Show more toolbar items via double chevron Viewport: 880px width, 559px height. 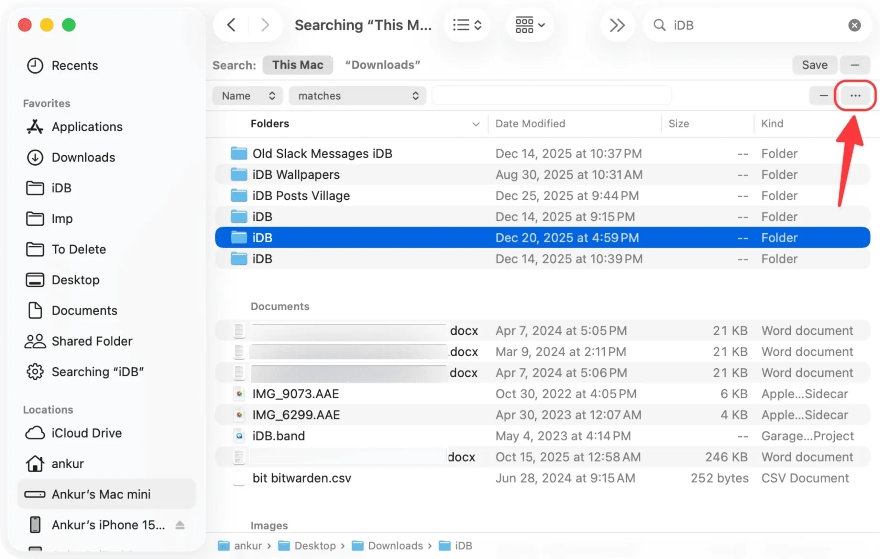coord(617,25)
